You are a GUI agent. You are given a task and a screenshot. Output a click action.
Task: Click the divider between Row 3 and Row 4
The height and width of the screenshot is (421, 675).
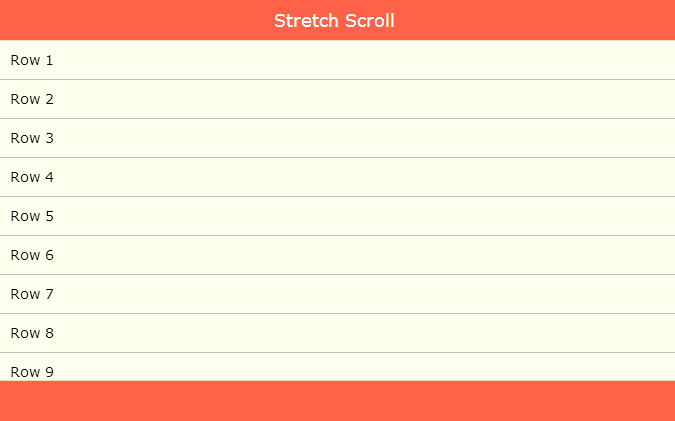[x=337, y=157]
